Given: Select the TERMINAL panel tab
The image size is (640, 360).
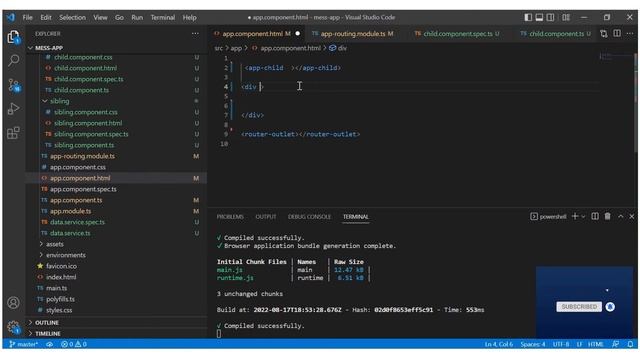Looking at the screenshot, I should tap(356, 217).
